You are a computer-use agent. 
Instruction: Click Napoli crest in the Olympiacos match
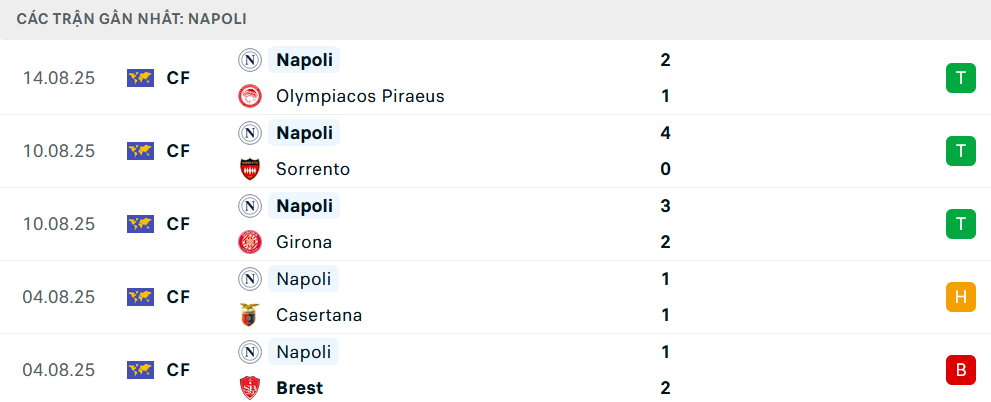249,60
